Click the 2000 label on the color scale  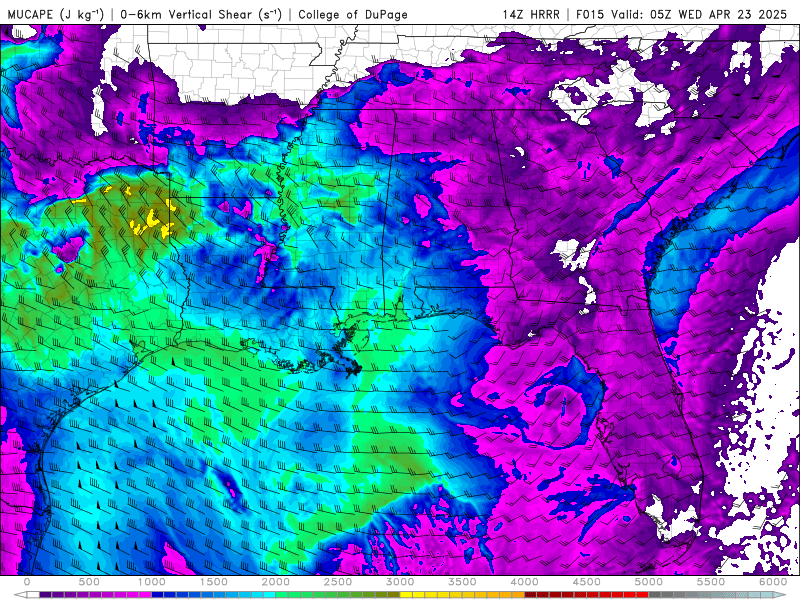coord(276,582)
